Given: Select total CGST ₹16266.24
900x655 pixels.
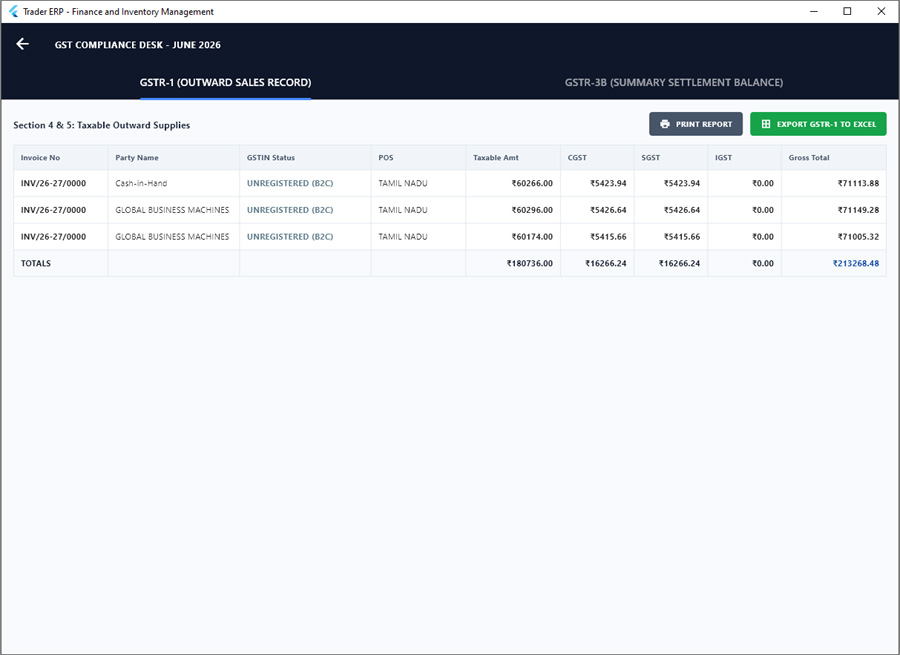Looking at the screenshot, I should coord(606,263).
